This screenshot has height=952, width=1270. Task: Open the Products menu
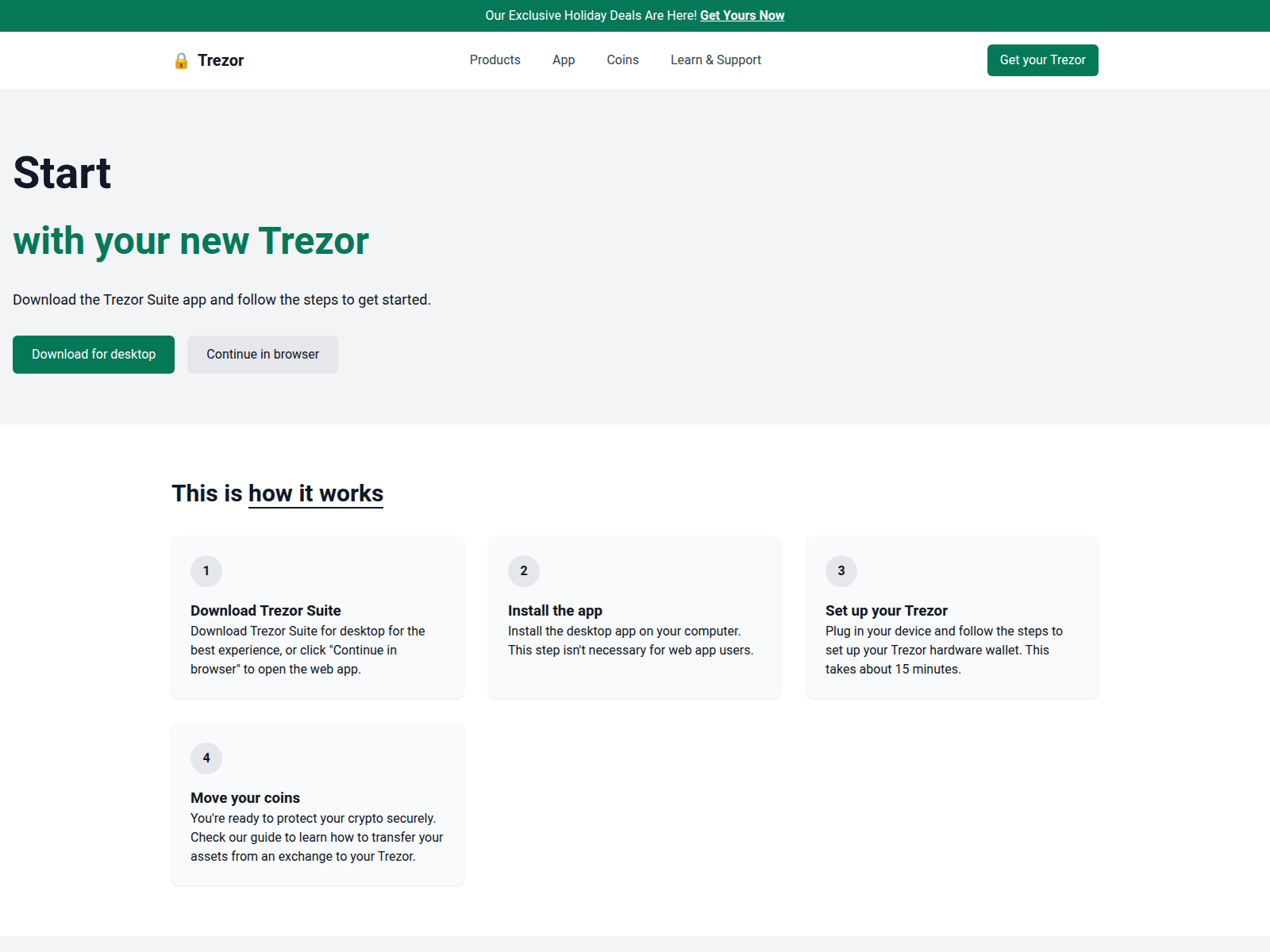(495, 60)
